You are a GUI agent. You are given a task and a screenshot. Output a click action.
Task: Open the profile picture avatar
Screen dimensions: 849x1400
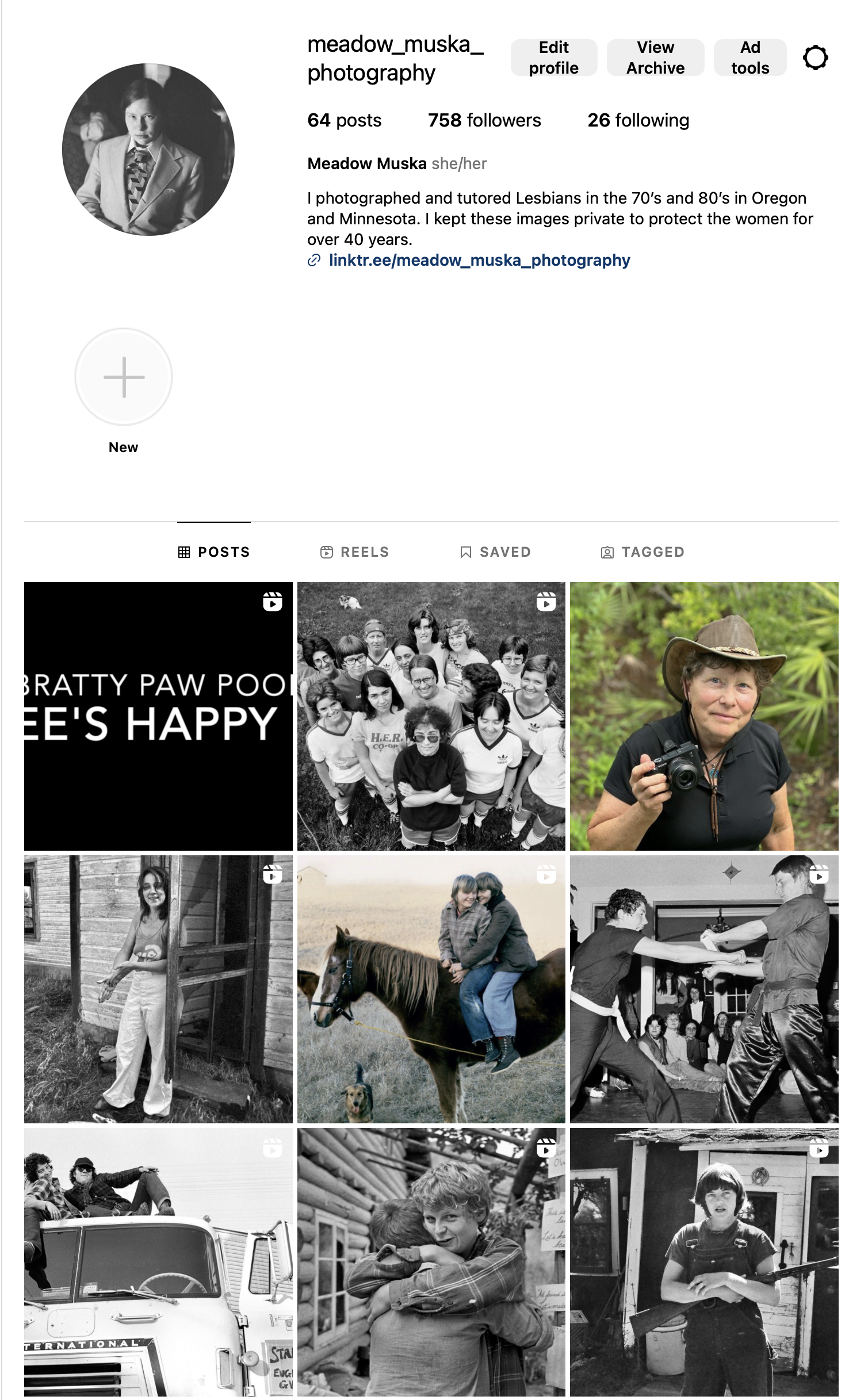tap(148, 150)
